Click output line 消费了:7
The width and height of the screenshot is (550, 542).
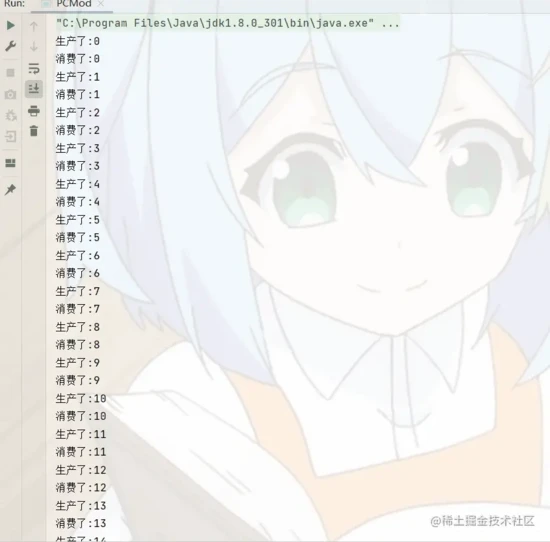tap(78, 309)
